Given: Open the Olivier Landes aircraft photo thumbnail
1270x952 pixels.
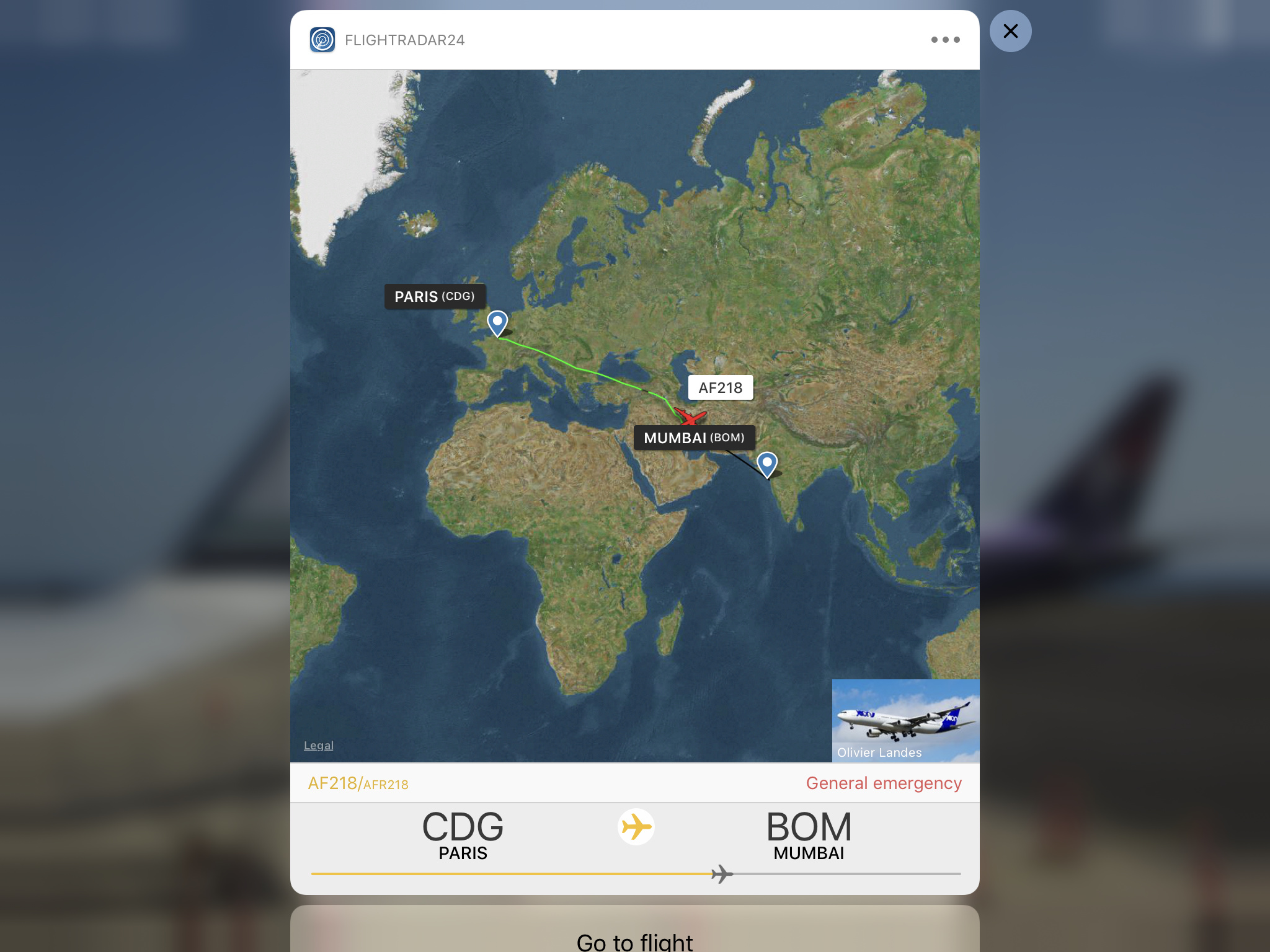Looking at the screenshot, I should (x=905, y=720).
